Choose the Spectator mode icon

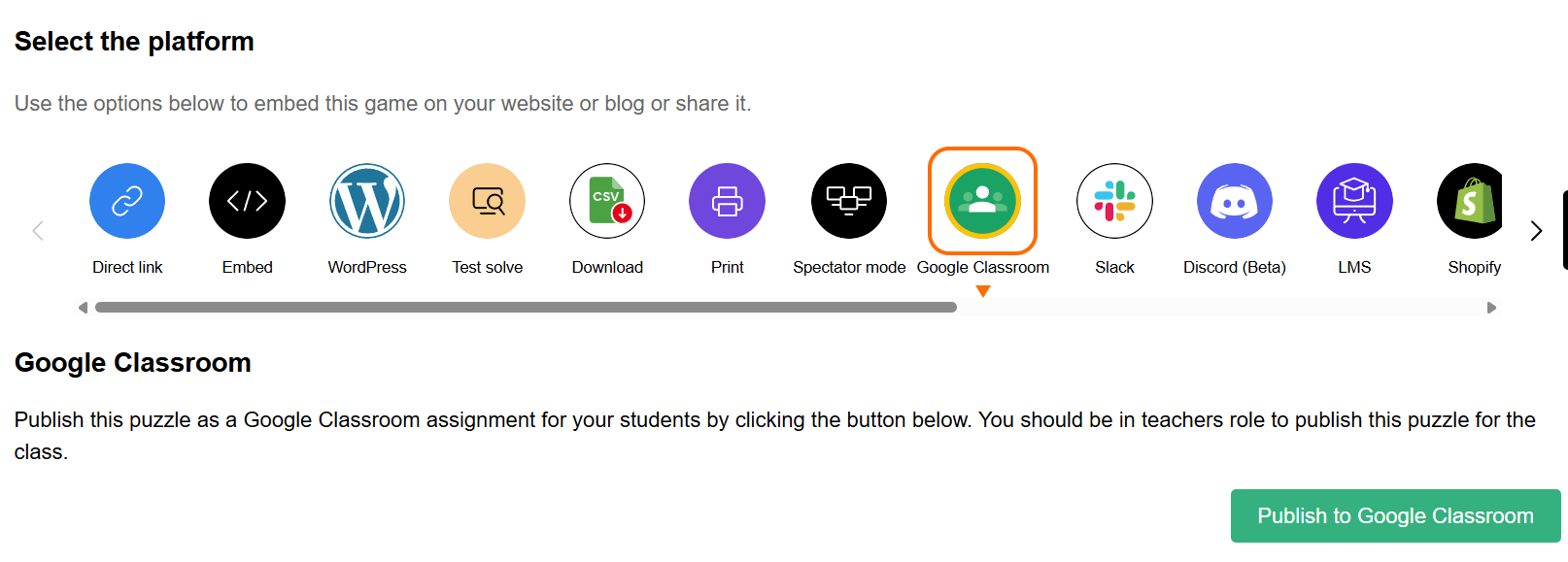(x=849, y=201)
